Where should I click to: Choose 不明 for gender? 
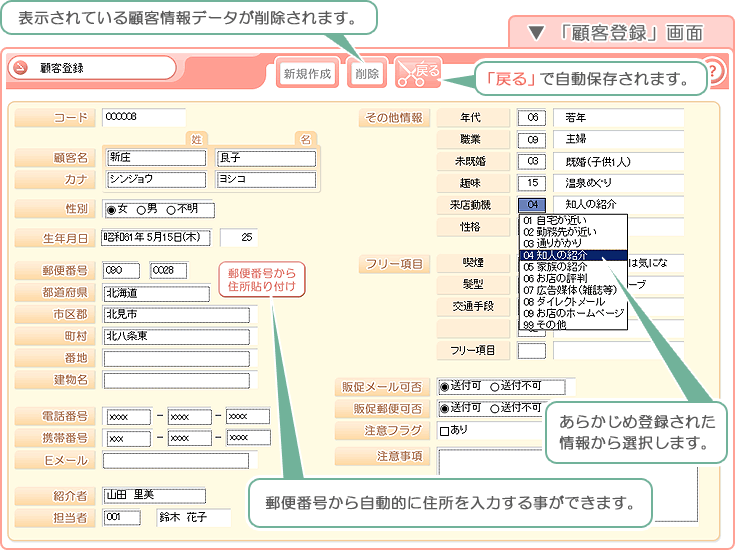pyautogui.click(x=171, y=210)
